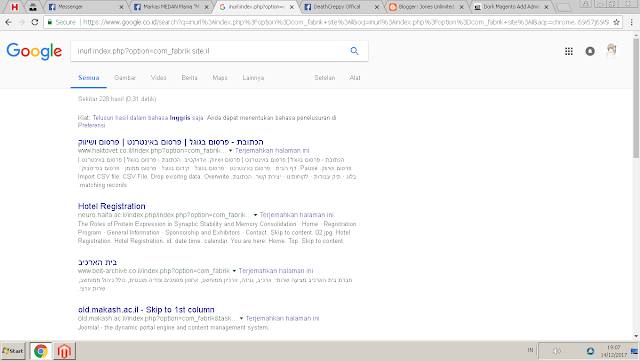Click the Google search magnifier icon

(x=354, y=51)
